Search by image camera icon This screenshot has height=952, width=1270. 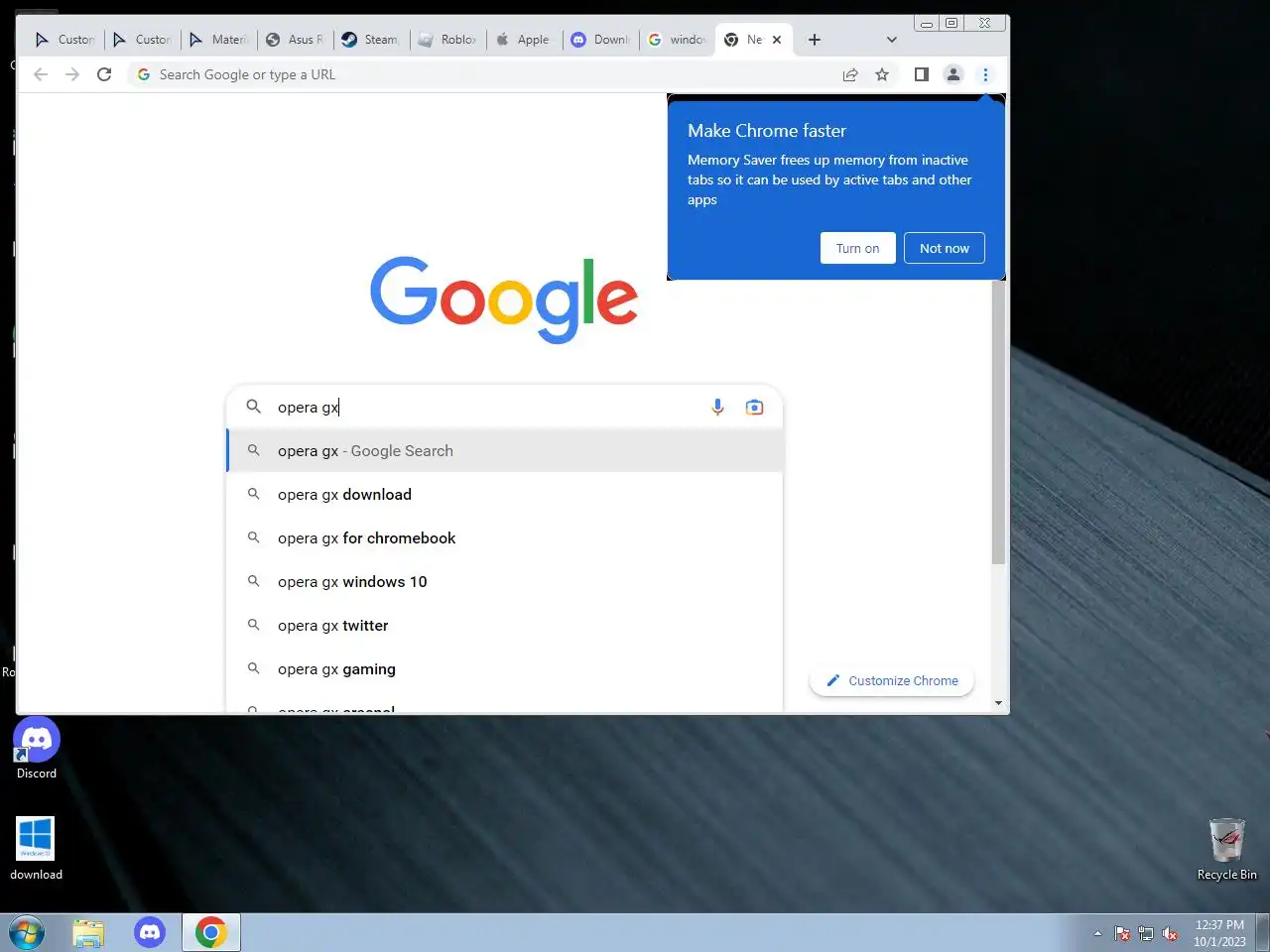point(755,407)
